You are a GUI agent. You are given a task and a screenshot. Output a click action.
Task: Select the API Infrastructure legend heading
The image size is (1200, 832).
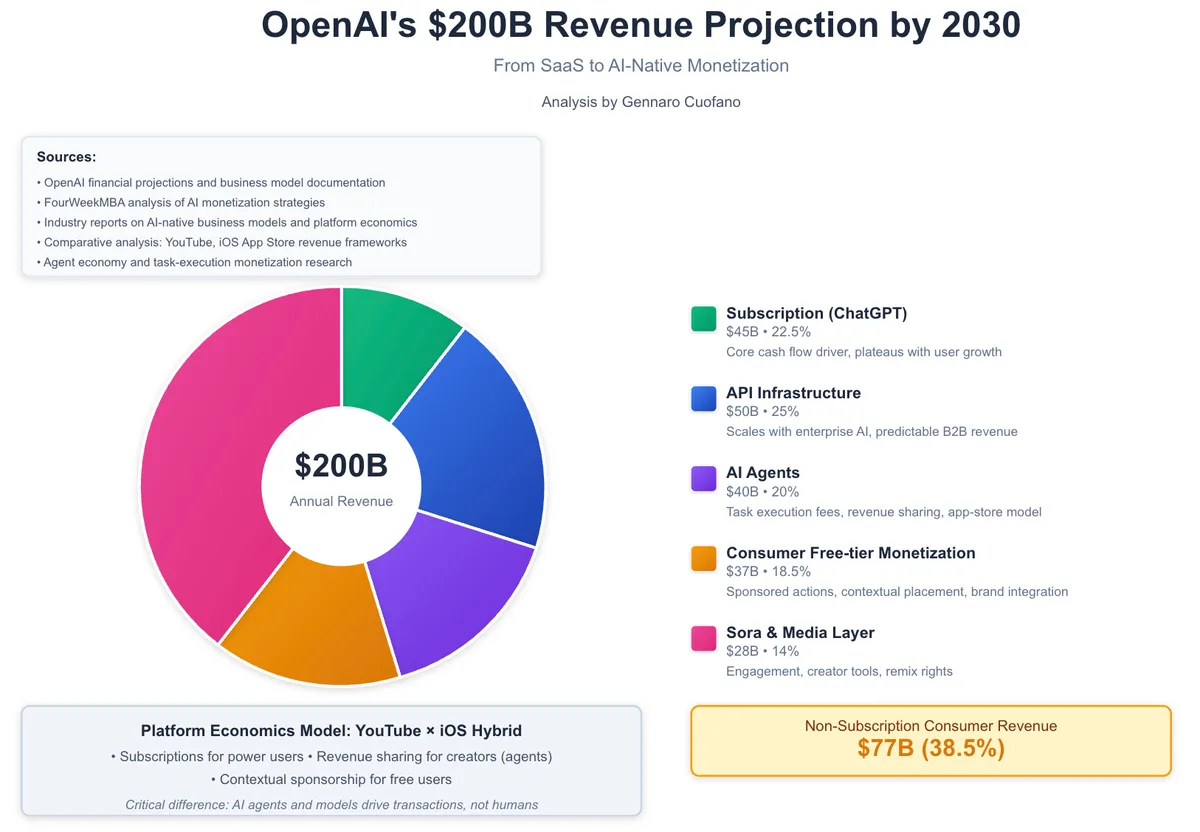(793, 393)
